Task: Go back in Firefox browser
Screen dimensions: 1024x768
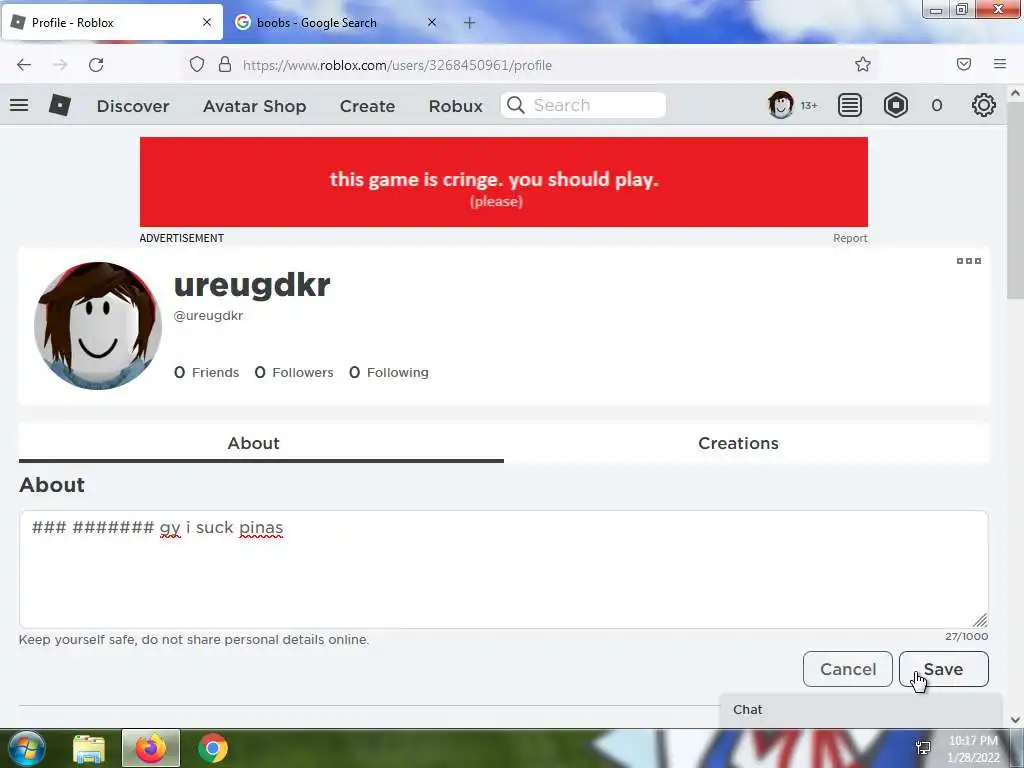Action: (24, 65)
